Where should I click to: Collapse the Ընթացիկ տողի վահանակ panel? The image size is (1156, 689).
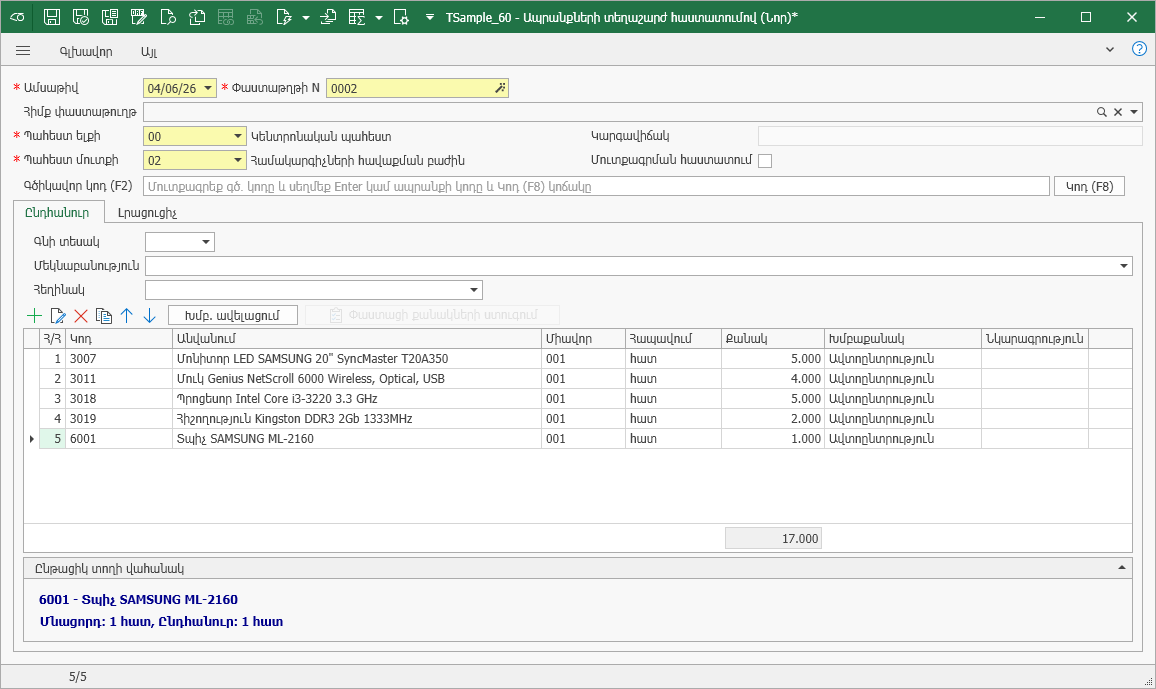1121,568
